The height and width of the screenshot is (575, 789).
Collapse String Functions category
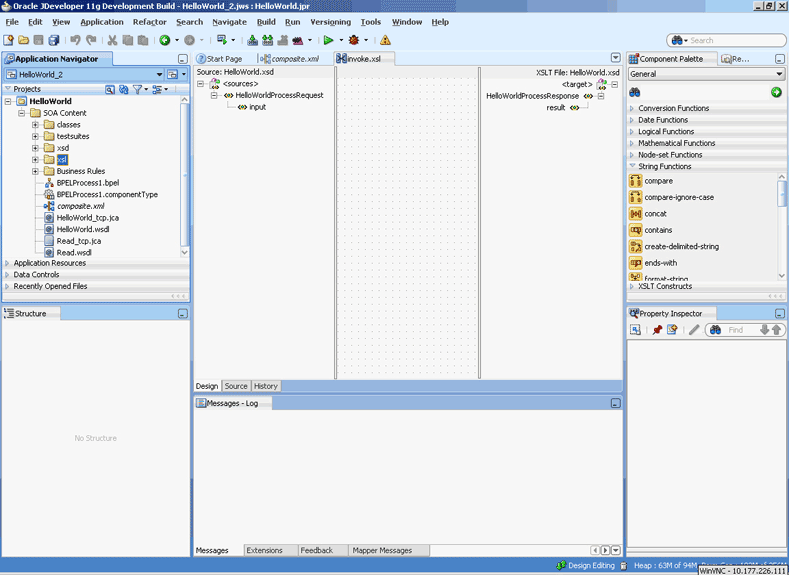(632, 166)
